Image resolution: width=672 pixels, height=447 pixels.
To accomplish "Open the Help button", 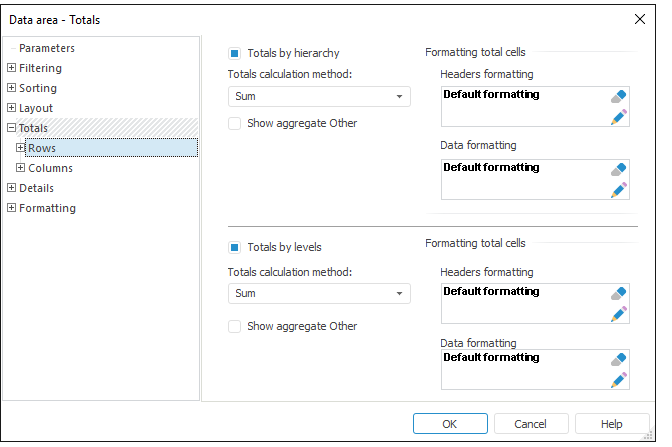I will click(x=612, y=424).
